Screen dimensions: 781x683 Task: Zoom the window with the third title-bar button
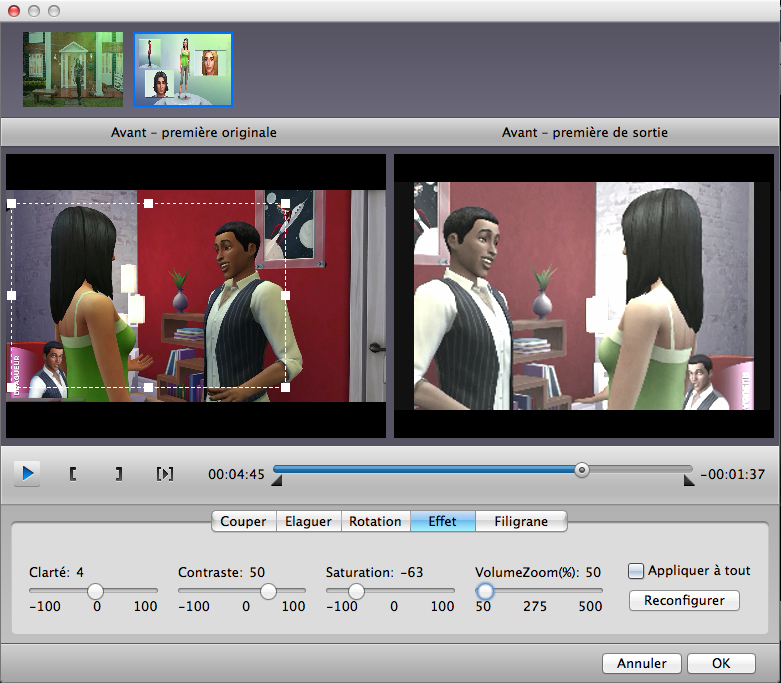pyautogui.click(x=54, y=10)
